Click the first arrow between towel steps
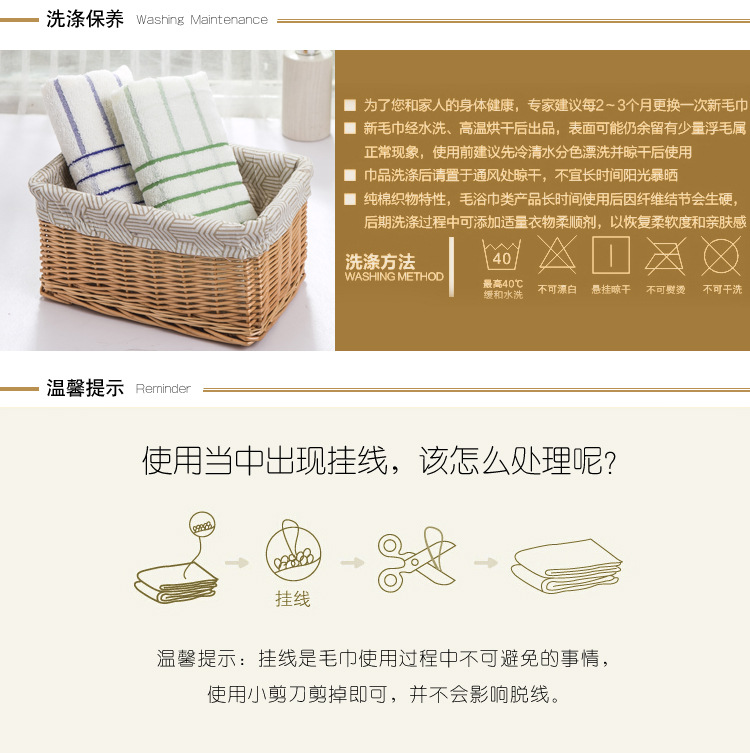This screenshot has height=753, width=750. (x=237, y=562)
